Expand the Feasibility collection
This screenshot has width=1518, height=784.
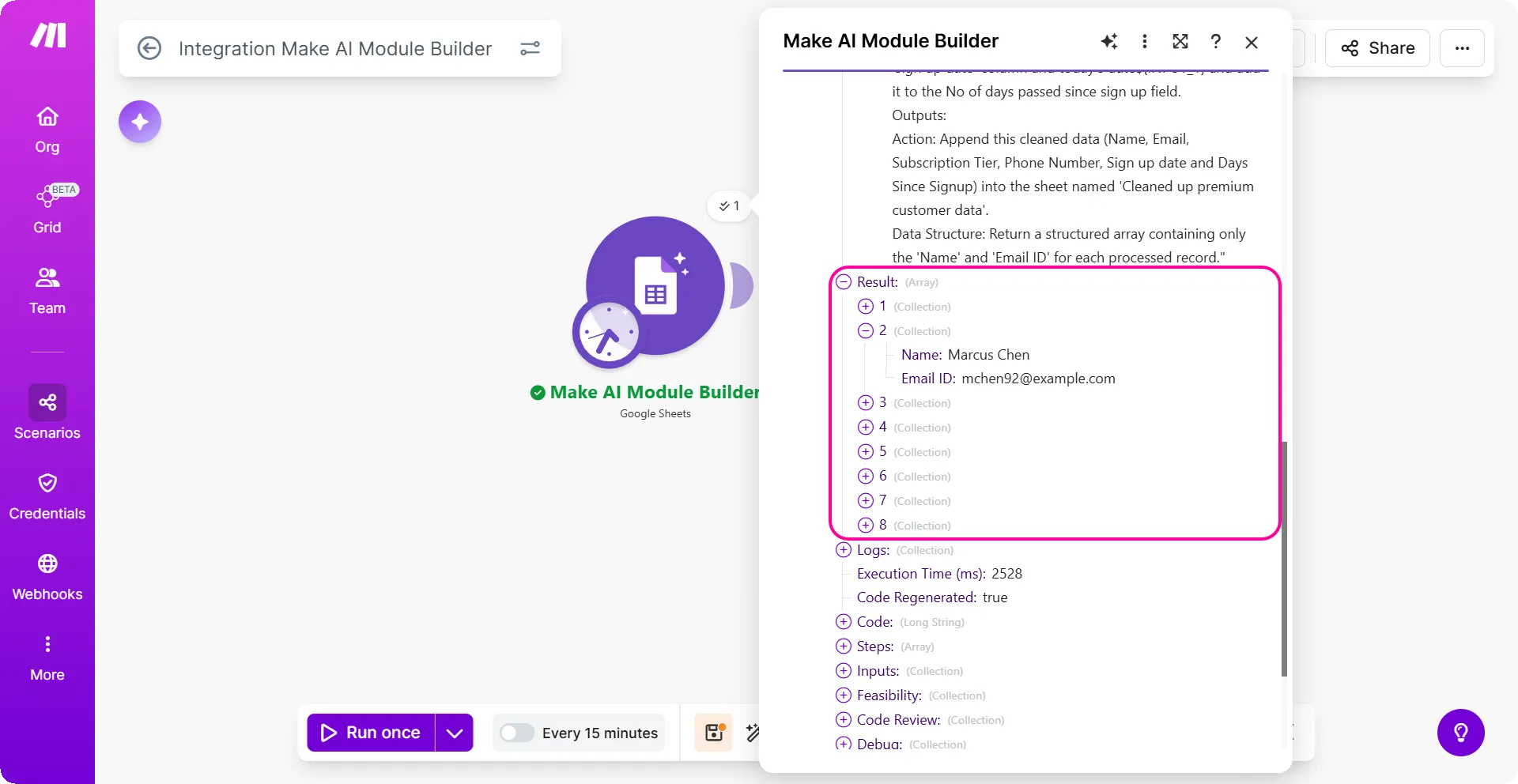[x=844, y=695]
